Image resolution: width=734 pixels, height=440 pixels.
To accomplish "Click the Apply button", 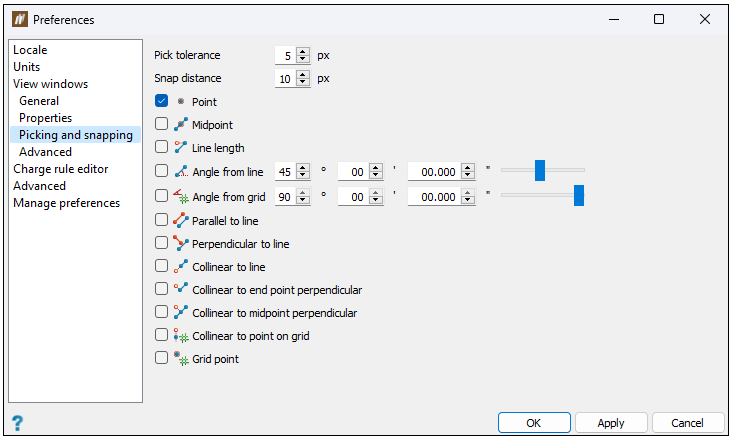I will click(x=611, y=423).
